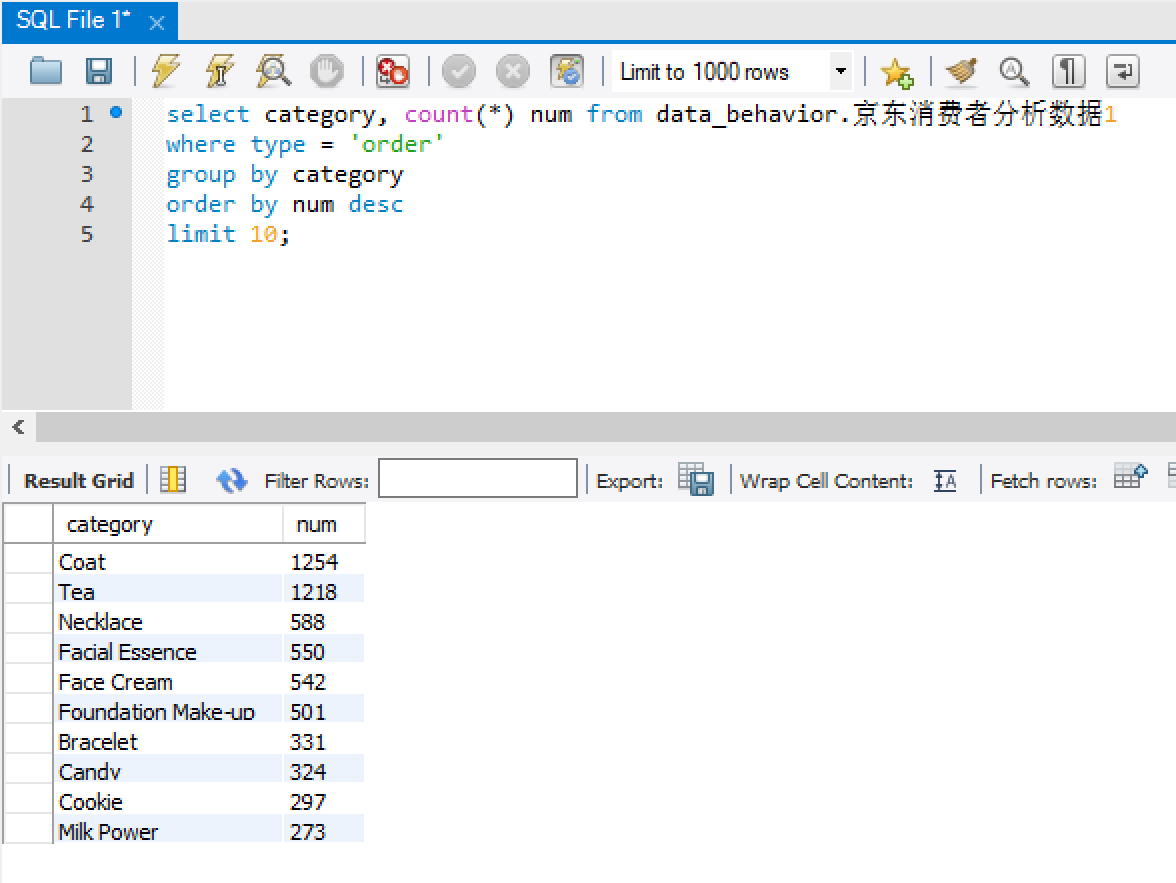Toggle result grid columns view icon
This screenshot has height=883, width=1176.
tap(173, 479)
